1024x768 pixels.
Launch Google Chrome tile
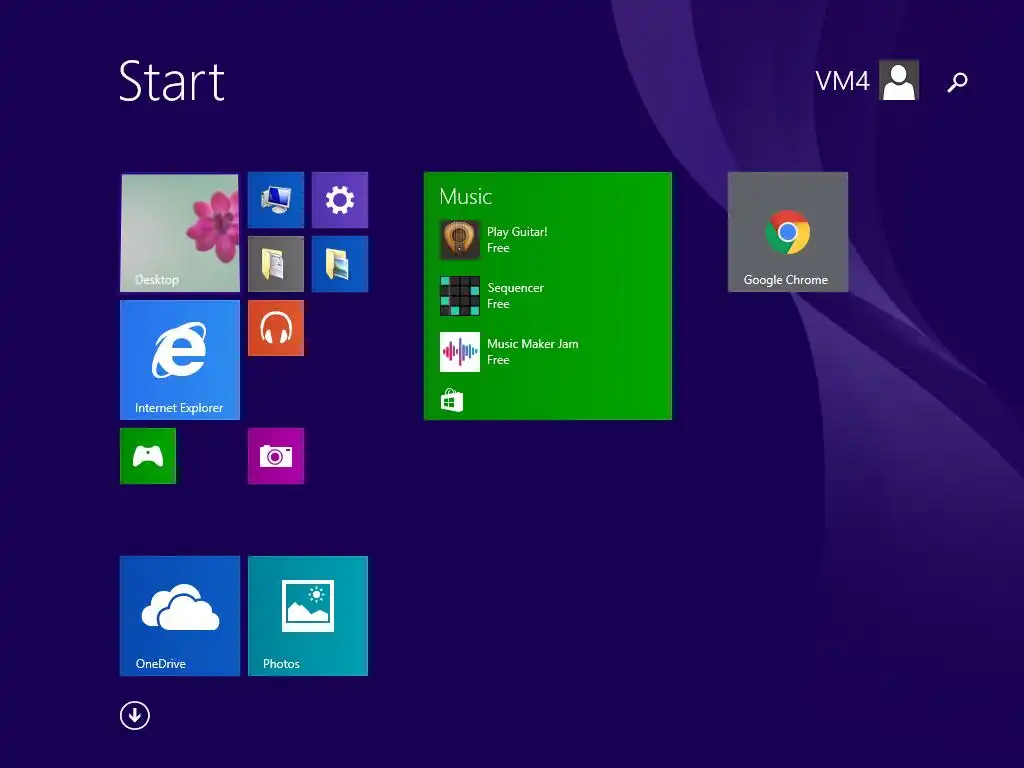click(788, 232)
